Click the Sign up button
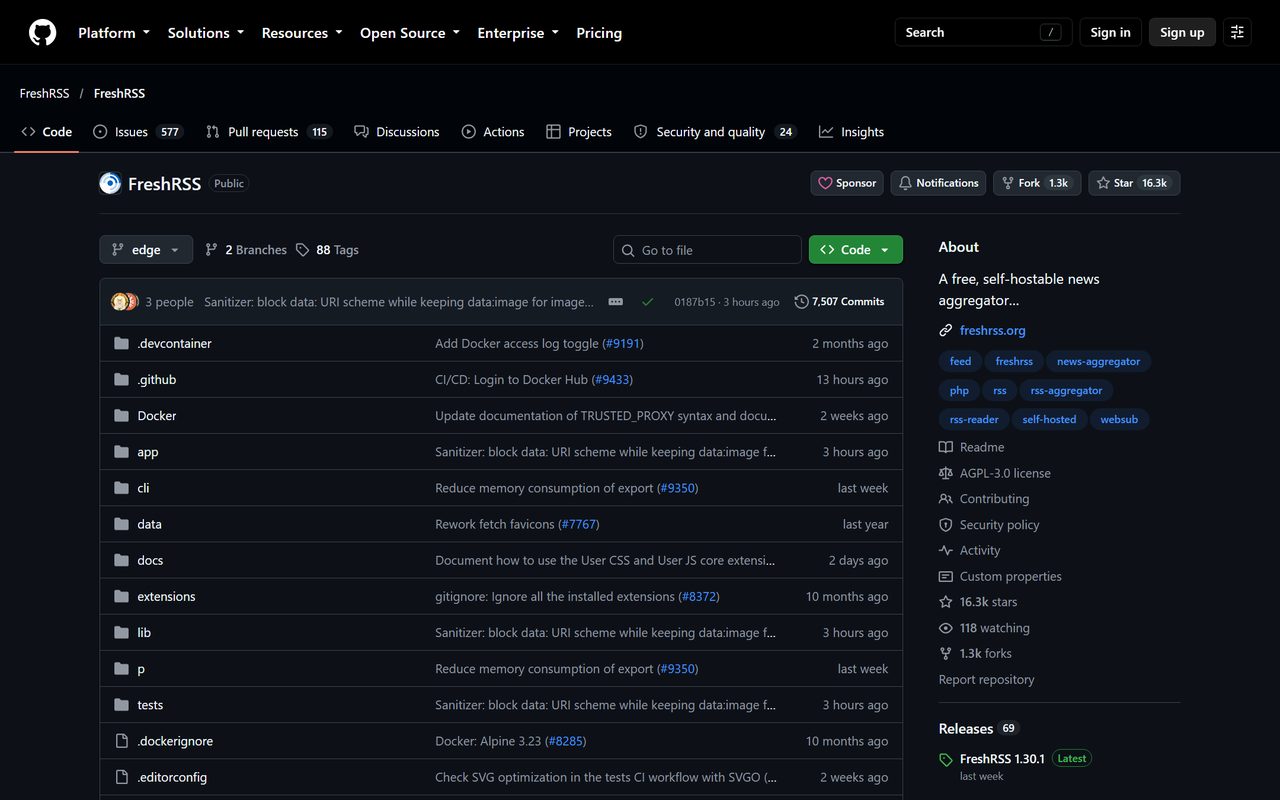The image size is (1280, 800). coord(1182,32)
